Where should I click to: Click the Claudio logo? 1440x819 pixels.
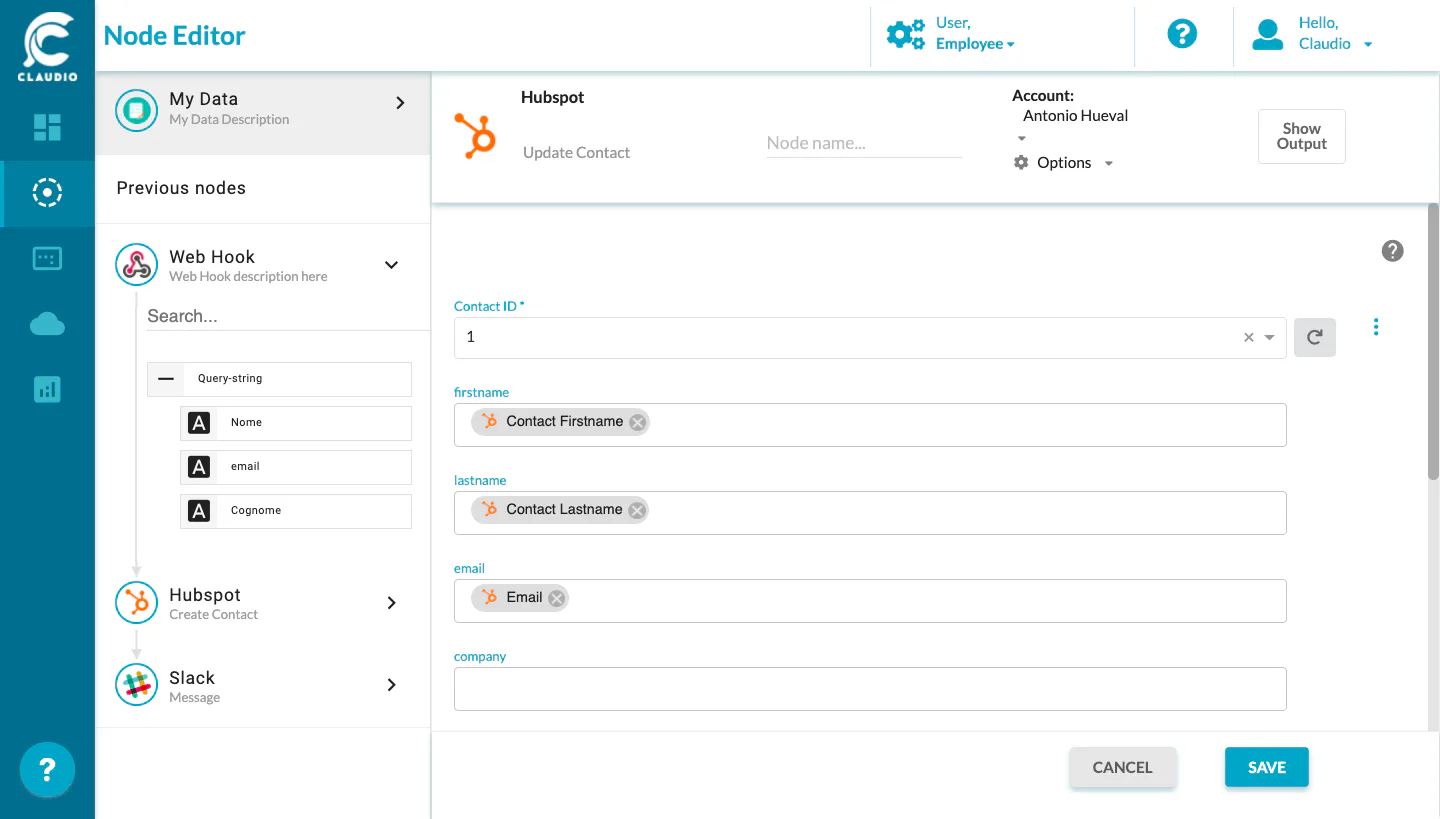coord(47,46)
